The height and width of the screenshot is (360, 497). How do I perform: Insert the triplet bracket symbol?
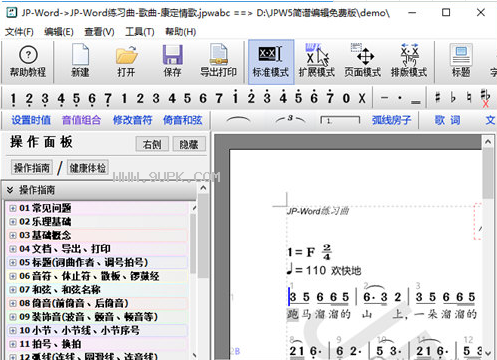(290, 119)
